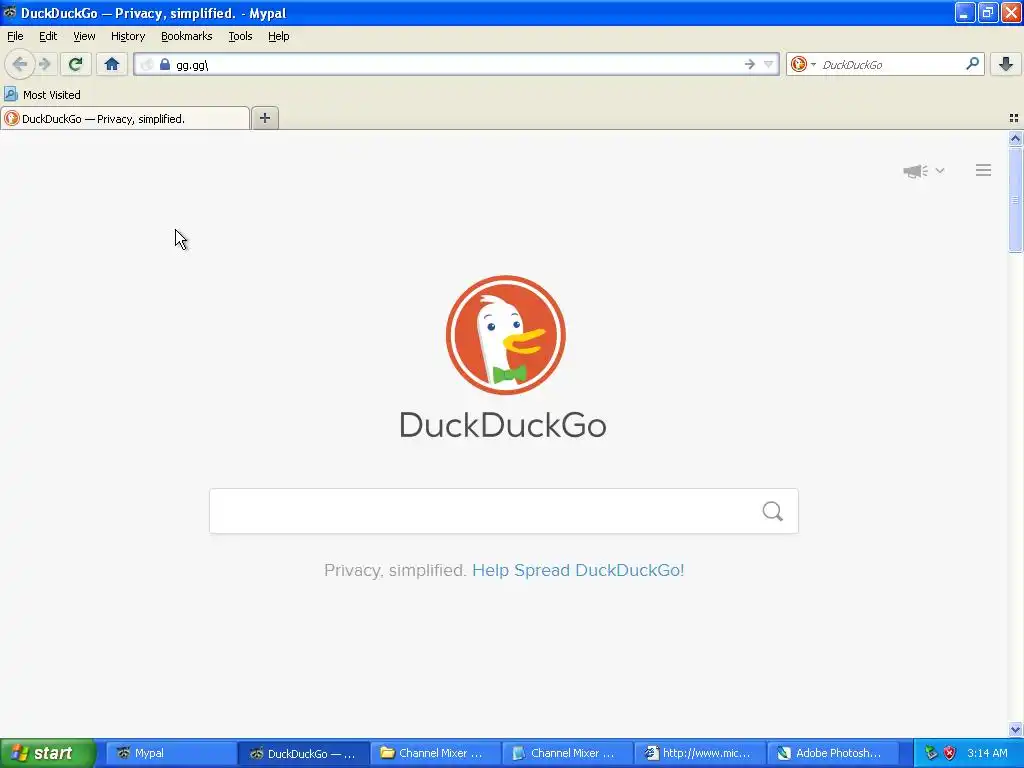
Task: Open the Downloads arrow button
Action: tap(1006, 64)
